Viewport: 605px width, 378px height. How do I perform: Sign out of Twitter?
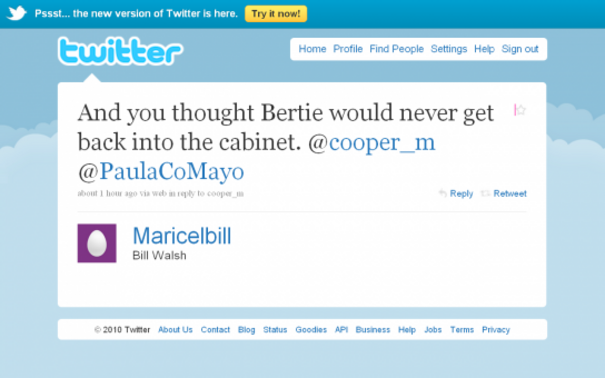click(520, 49)
